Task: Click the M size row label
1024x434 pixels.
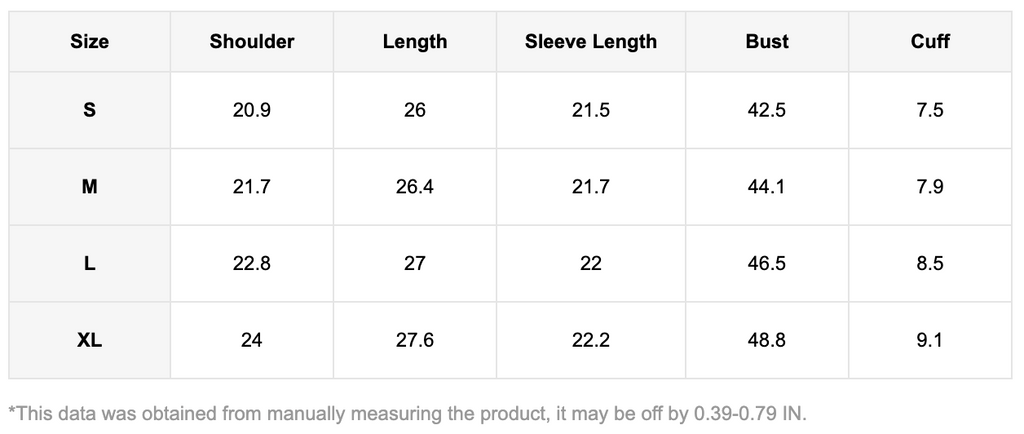Action: coord(89,187)
